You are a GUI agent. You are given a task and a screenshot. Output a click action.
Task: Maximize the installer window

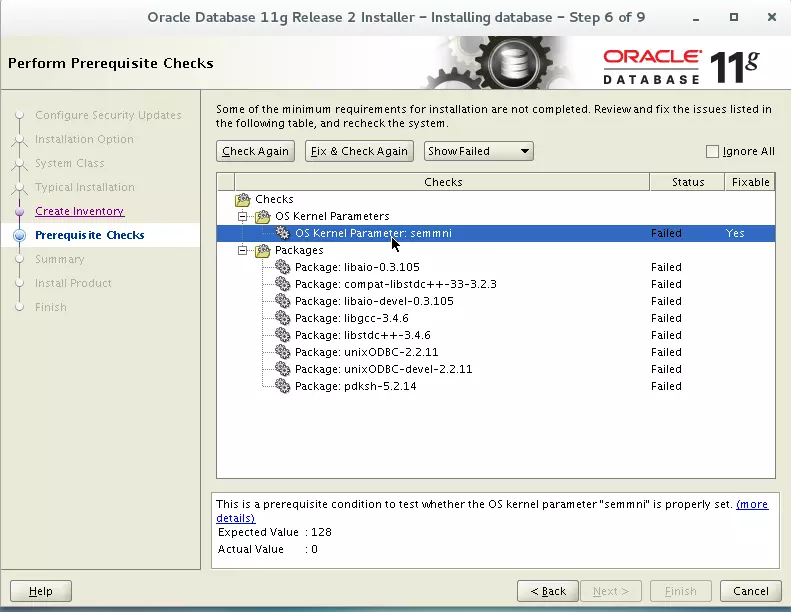(734, 17)
